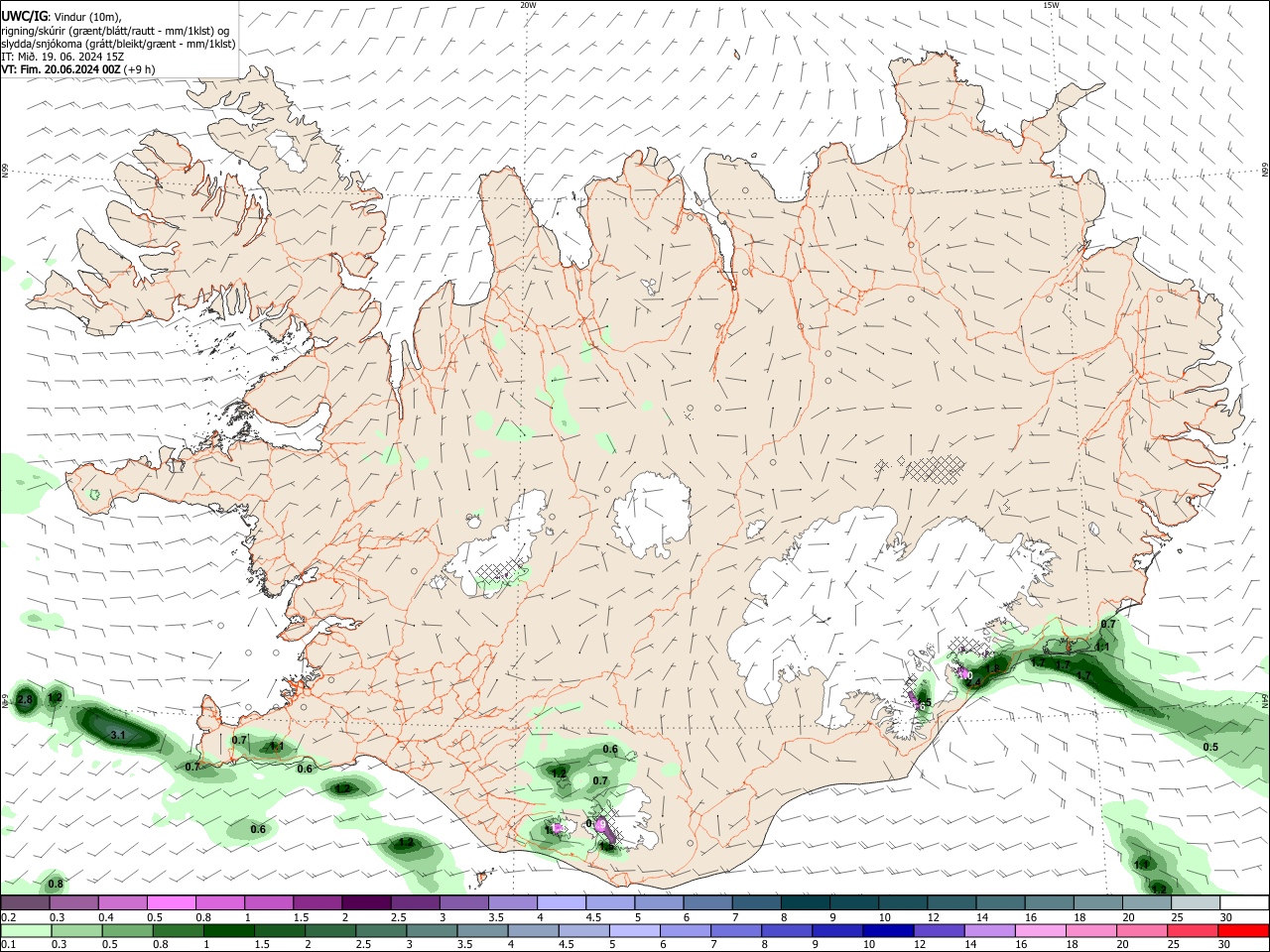Click the red 30 swatch on rain scale
The width and height of the screenshot is (1270, 952).
pyautogui.click(x=1243, y=930)
